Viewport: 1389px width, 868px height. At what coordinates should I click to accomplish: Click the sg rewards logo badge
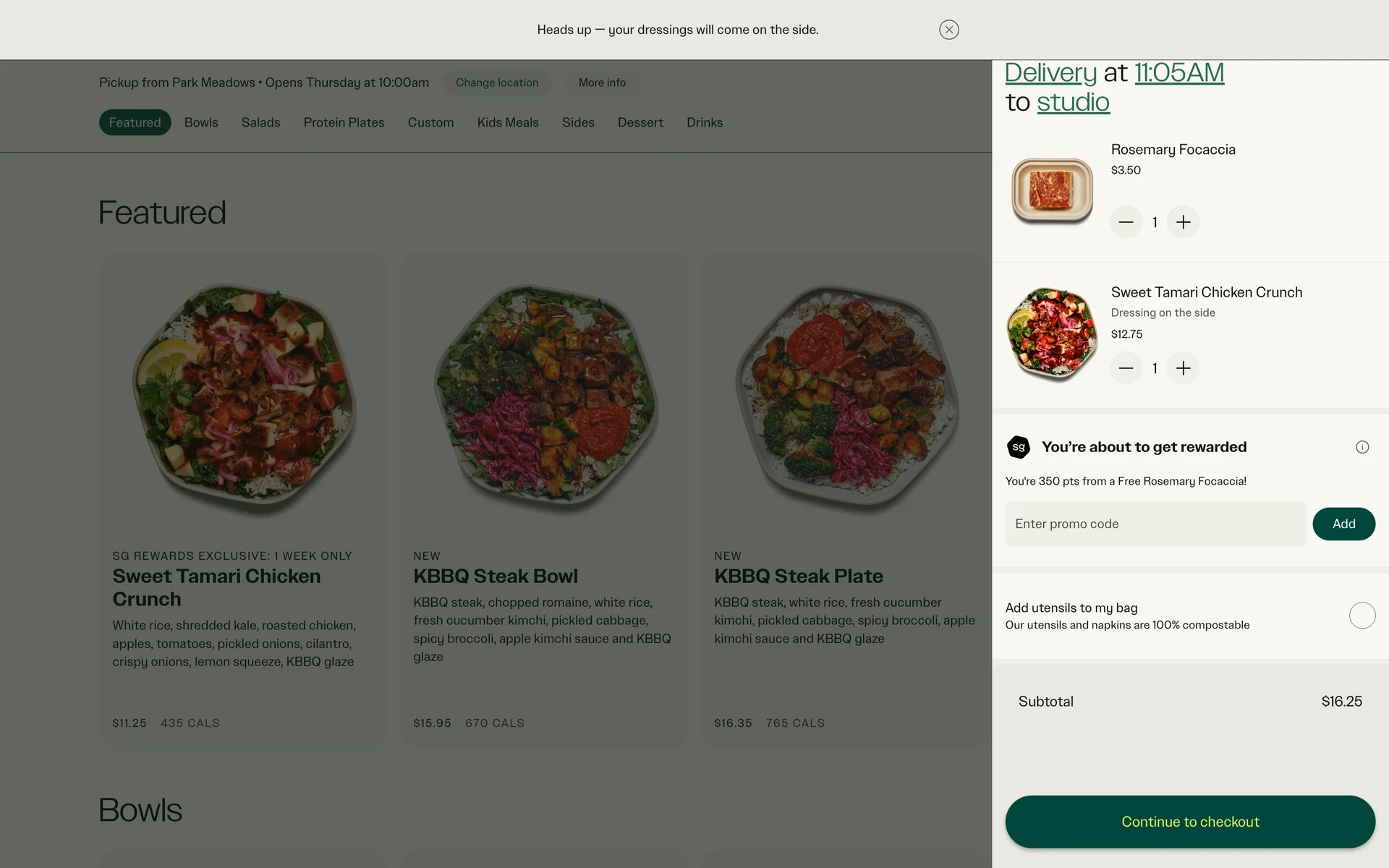tap(1019, 447)
